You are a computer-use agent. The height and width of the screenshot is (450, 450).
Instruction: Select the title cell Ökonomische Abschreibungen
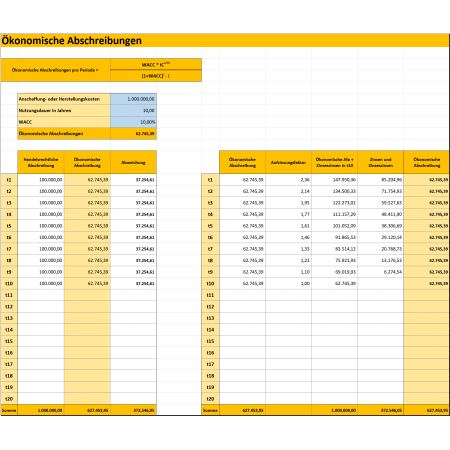(x=225, y=40)
